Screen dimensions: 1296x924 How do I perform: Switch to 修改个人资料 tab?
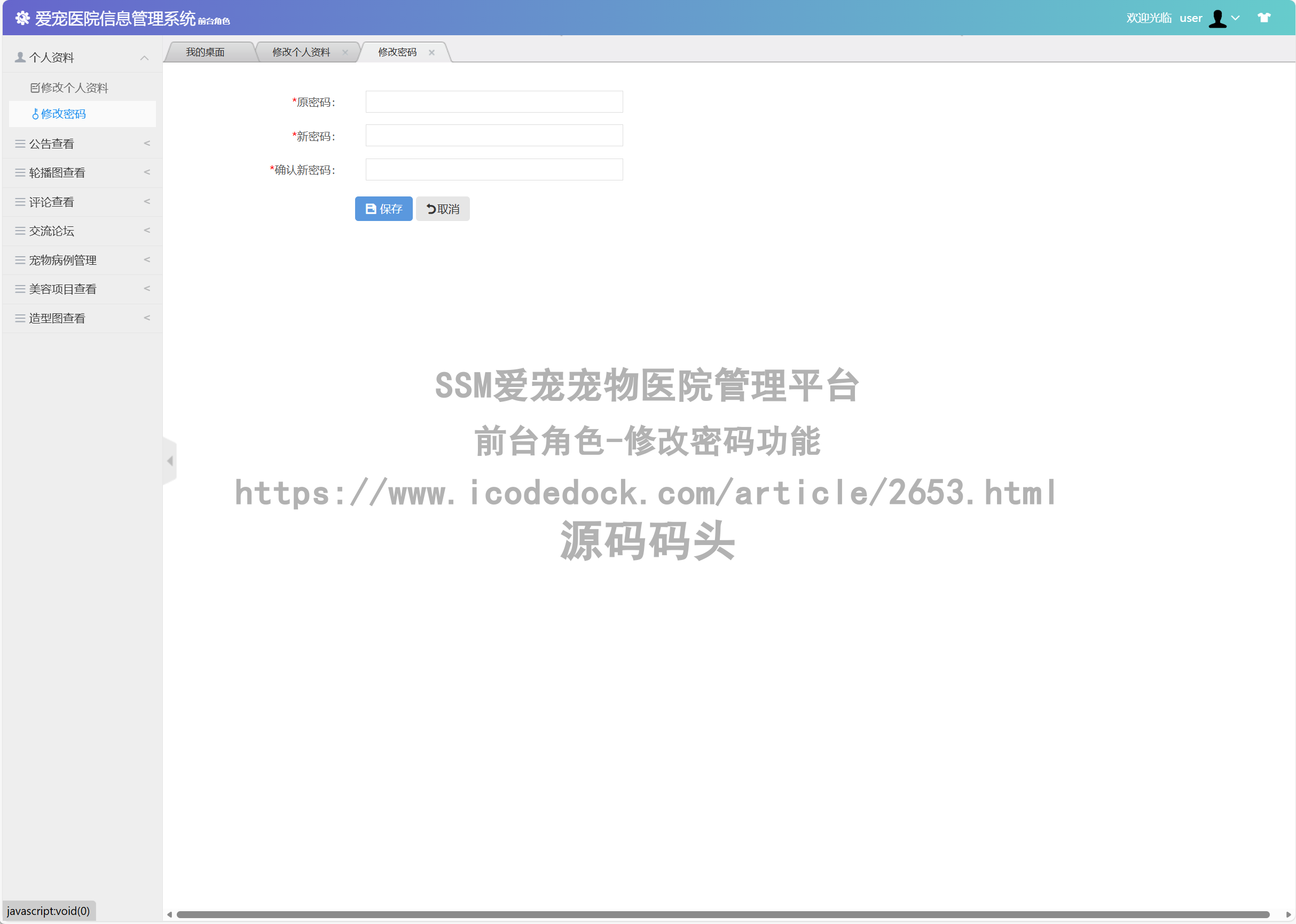tap(301, 52)
